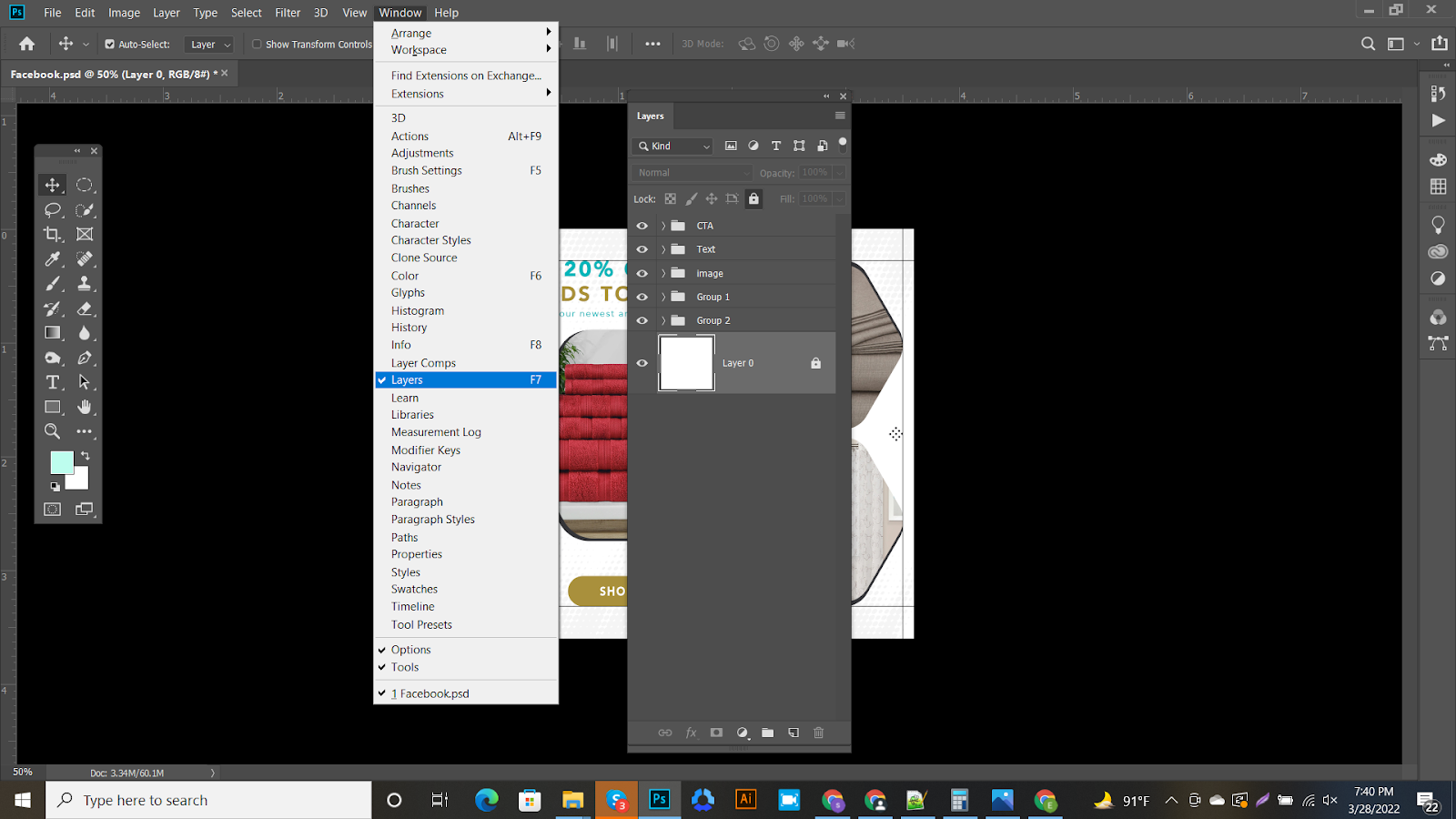1456x819 pixels.
Task: Create a new group with folder icon
Action: 767,733
